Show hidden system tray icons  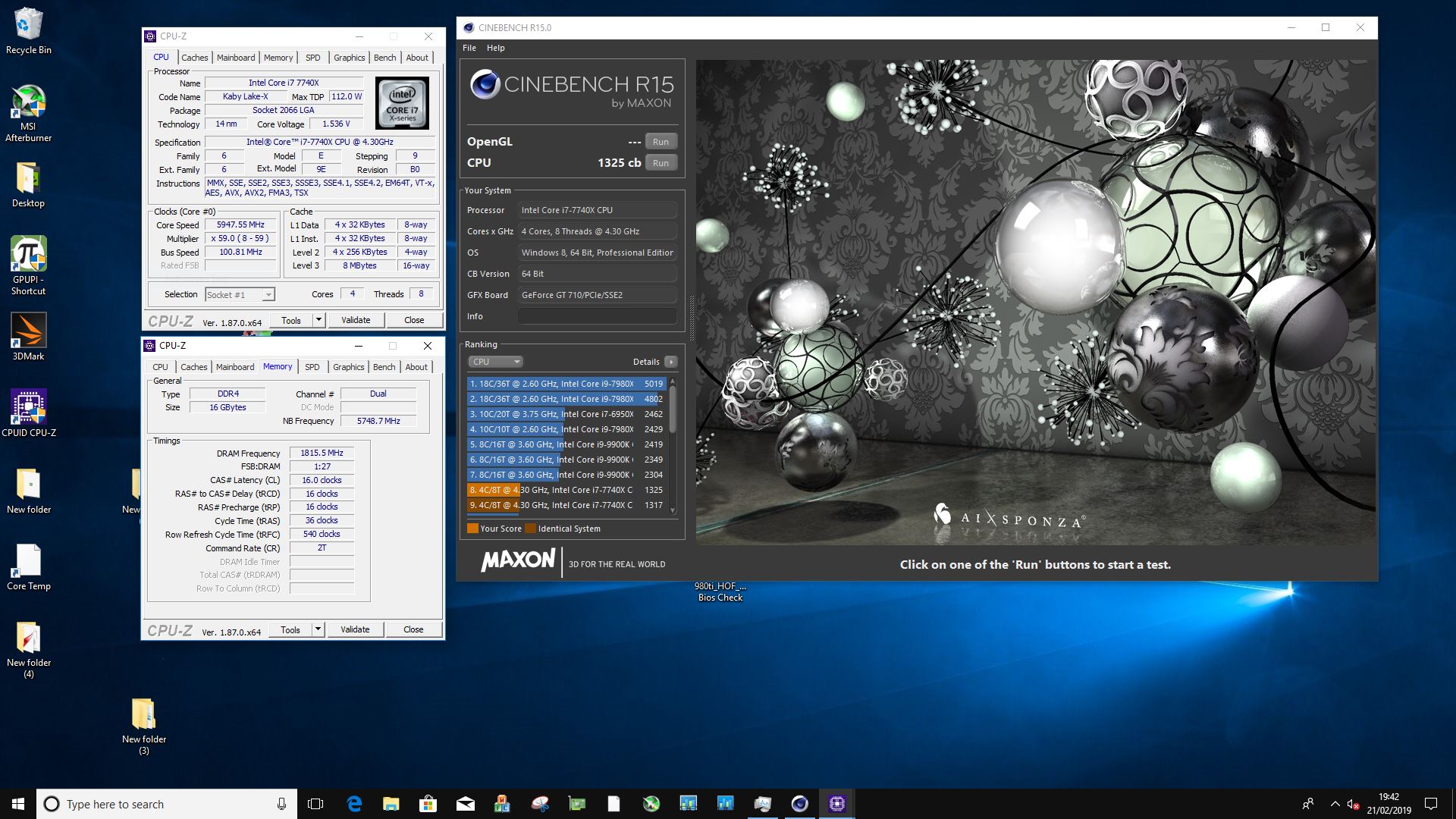click(x=1334, y=804)
